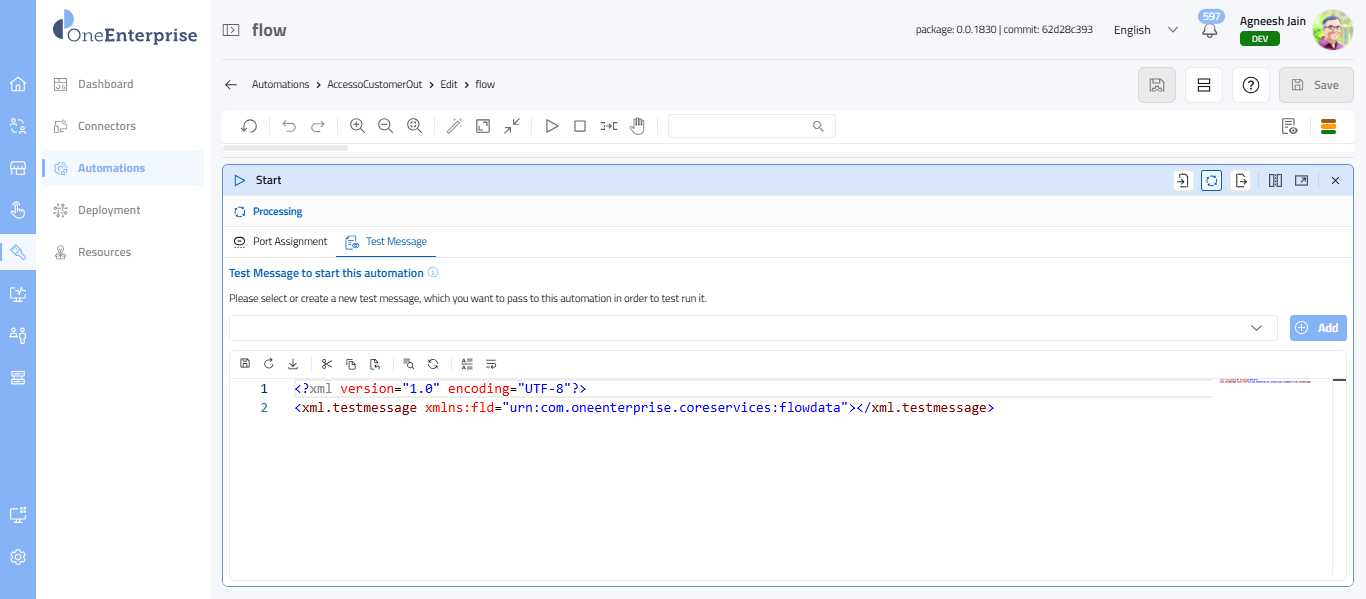The image size is (1366, 599).
Task: Switch to the Port Assignment tab
Action: [x=280, y=242]
